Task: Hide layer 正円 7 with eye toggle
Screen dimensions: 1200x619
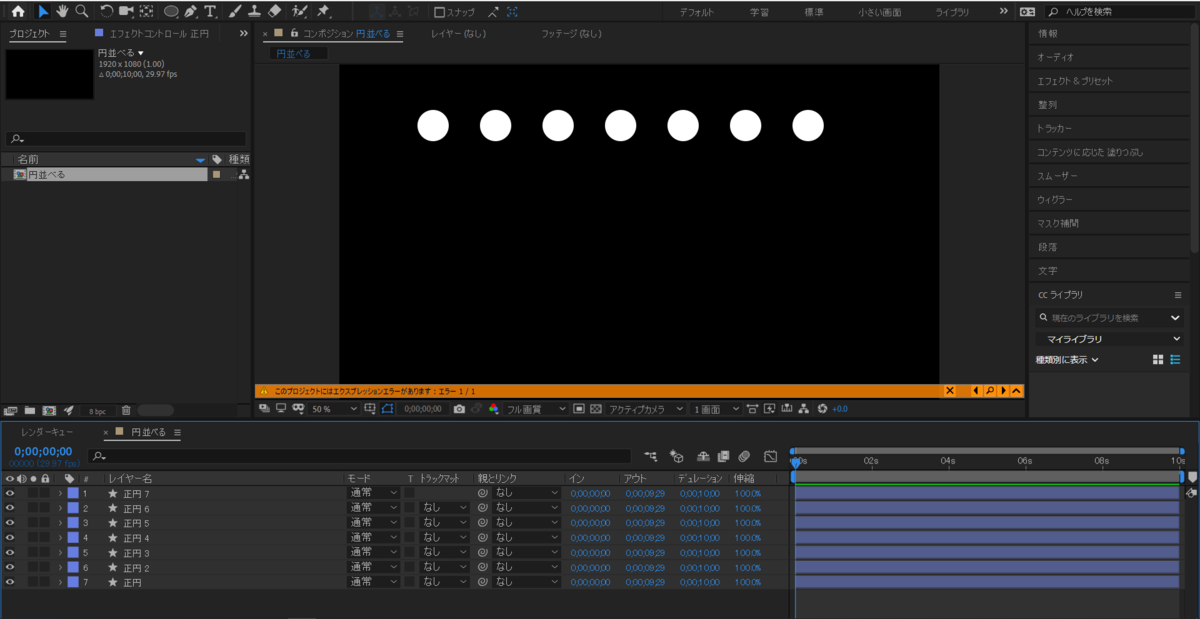Action: coord(10,493)
